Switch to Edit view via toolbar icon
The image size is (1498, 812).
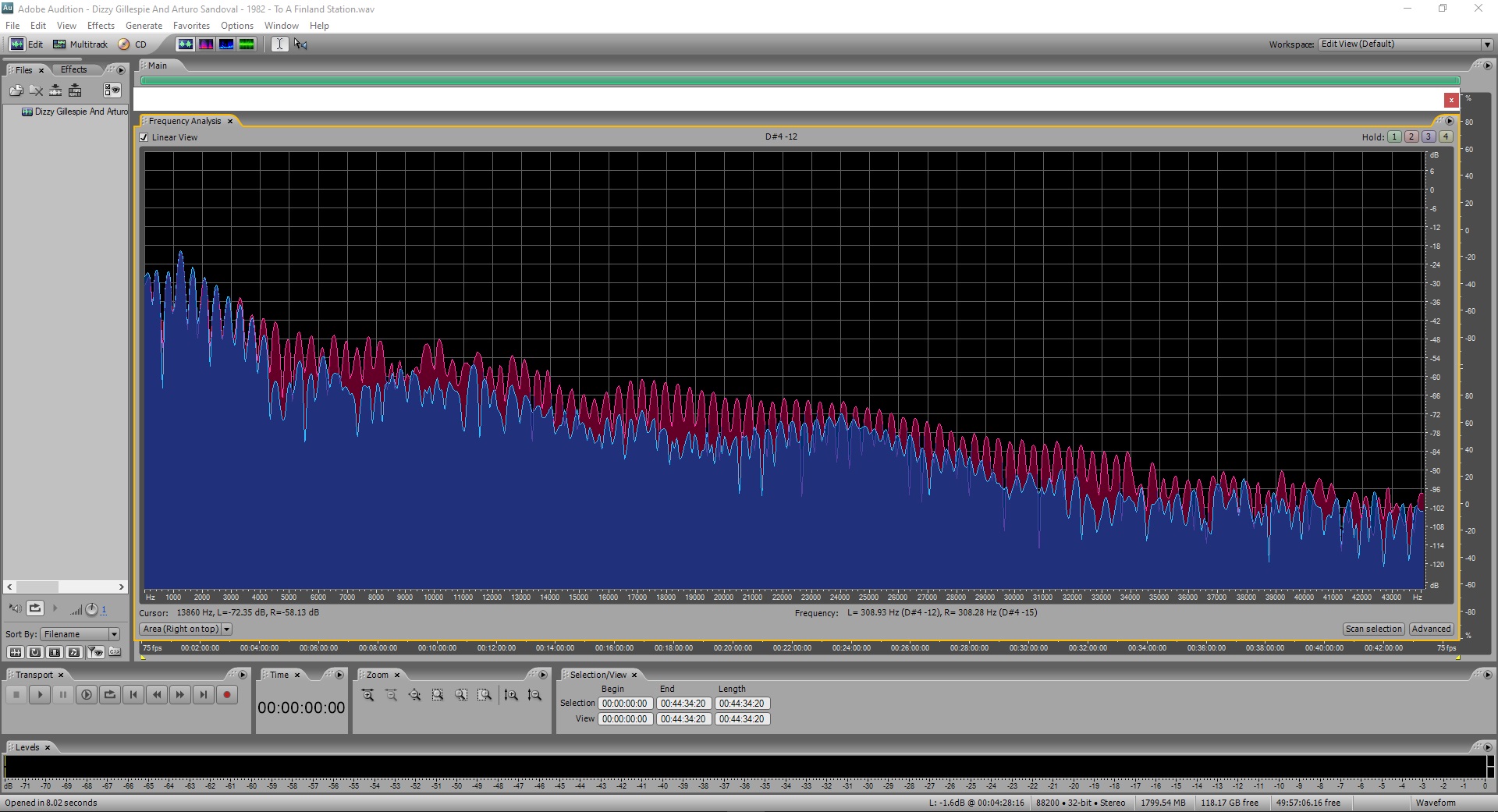click(x=26, y=44)
